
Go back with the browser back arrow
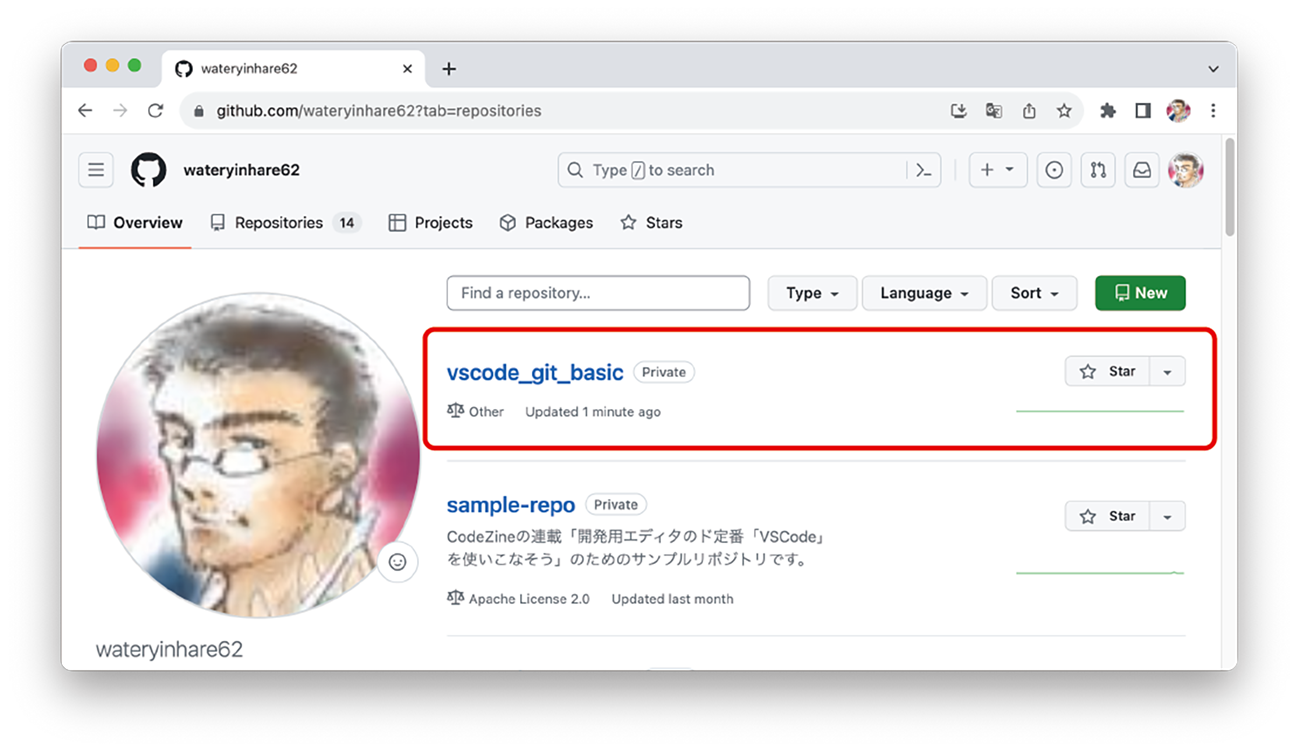pos(85,111)
